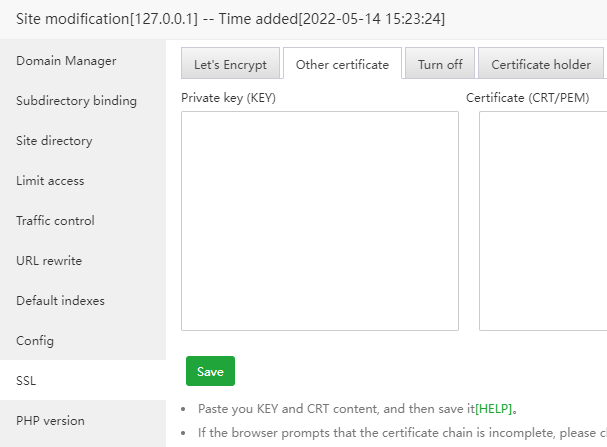The width and height of the screenshot is (607, 447).
Task: Focus the Private key text area
Action: click(319, 220)
